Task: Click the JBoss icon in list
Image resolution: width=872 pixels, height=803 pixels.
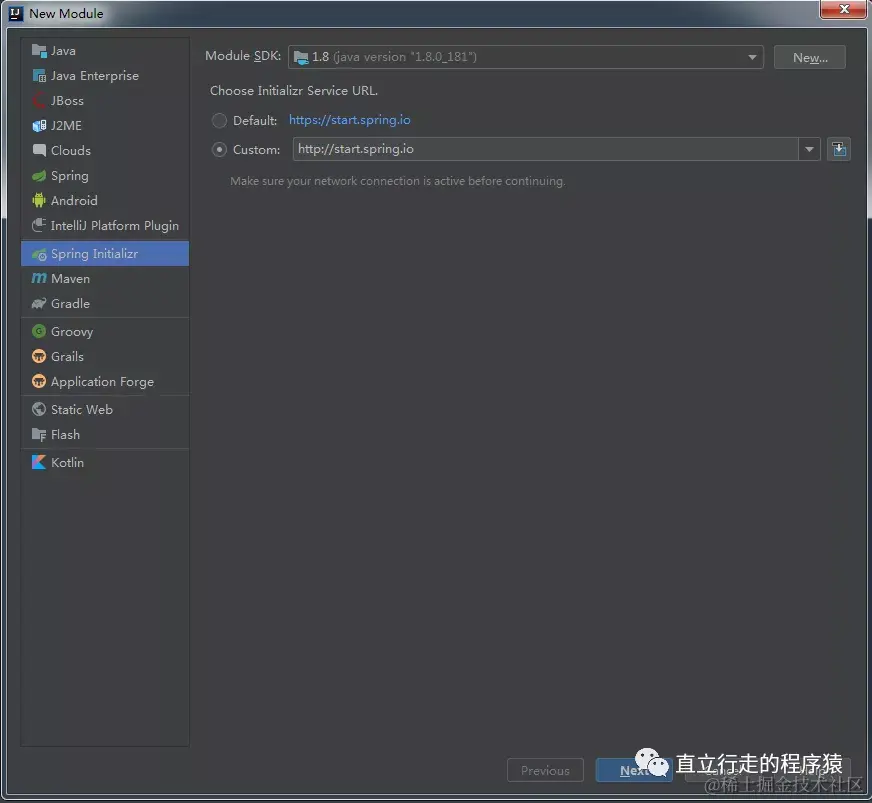Action: (x=39, y=101)
